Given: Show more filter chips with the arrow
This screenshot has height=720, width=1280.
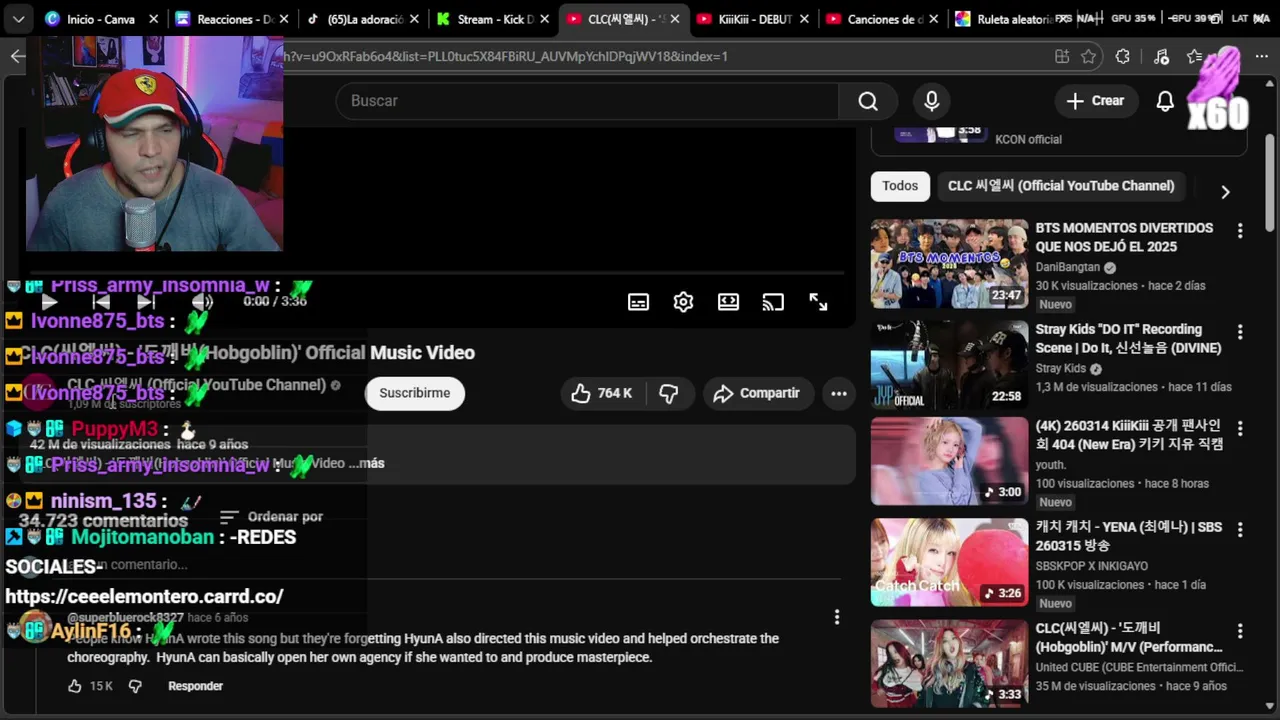Looking at the screenshot, I should click(1225, 192).
